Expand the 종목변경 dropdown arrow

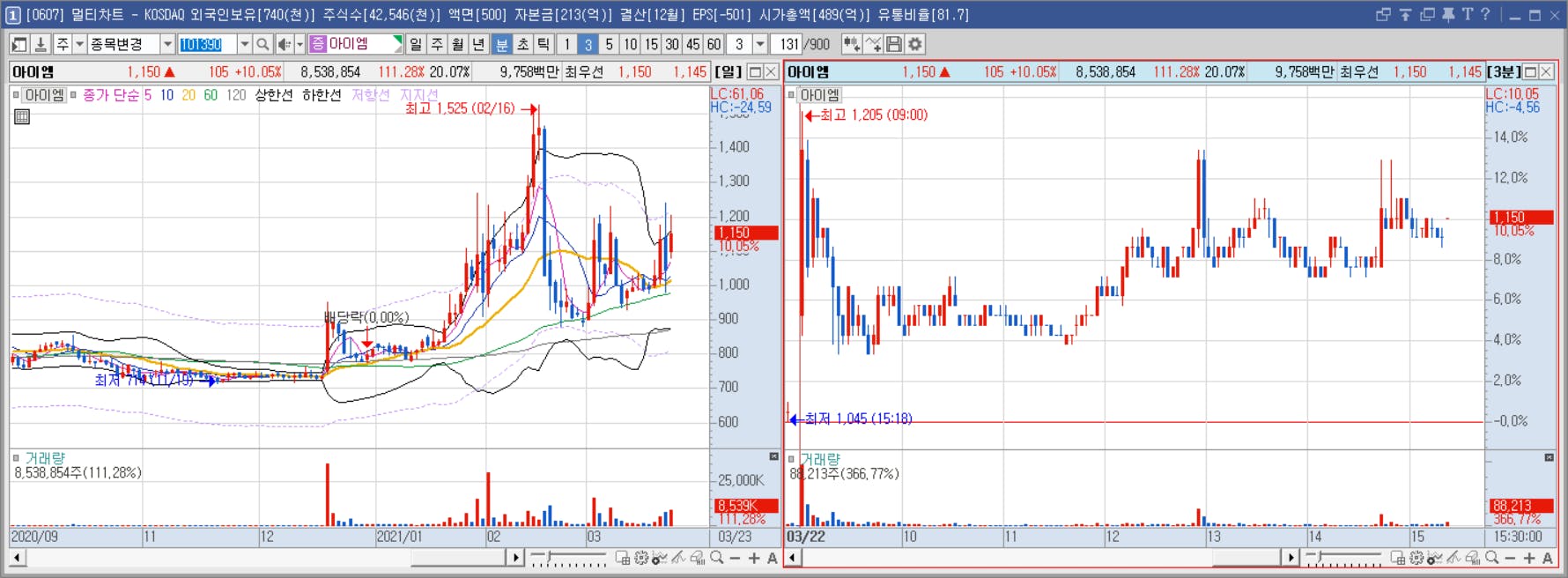(167, 44)
